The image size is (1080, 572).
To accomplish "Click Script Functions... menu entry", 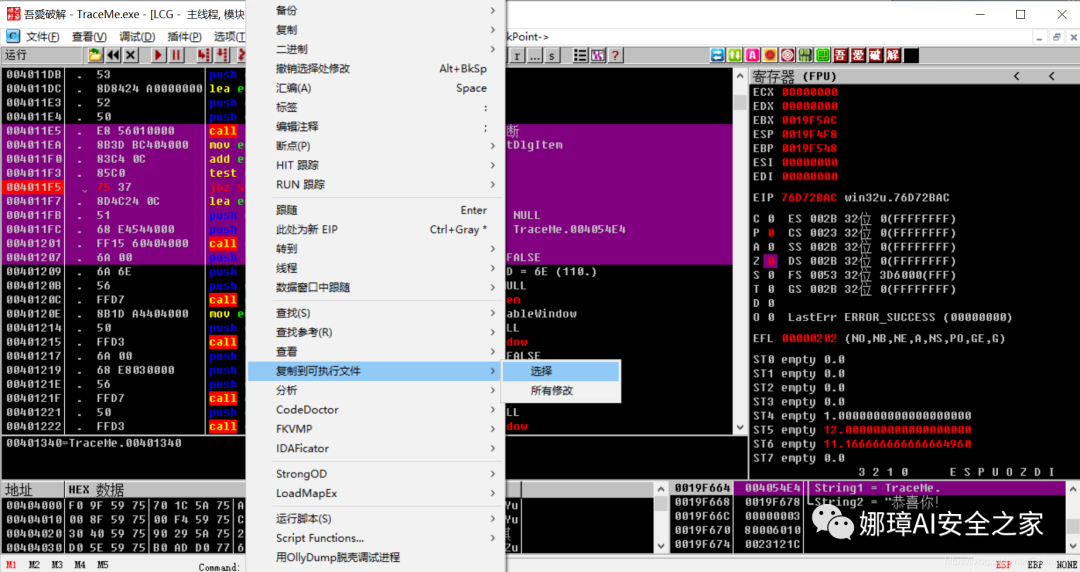I will pyautogui.click(x=376, y=538).
